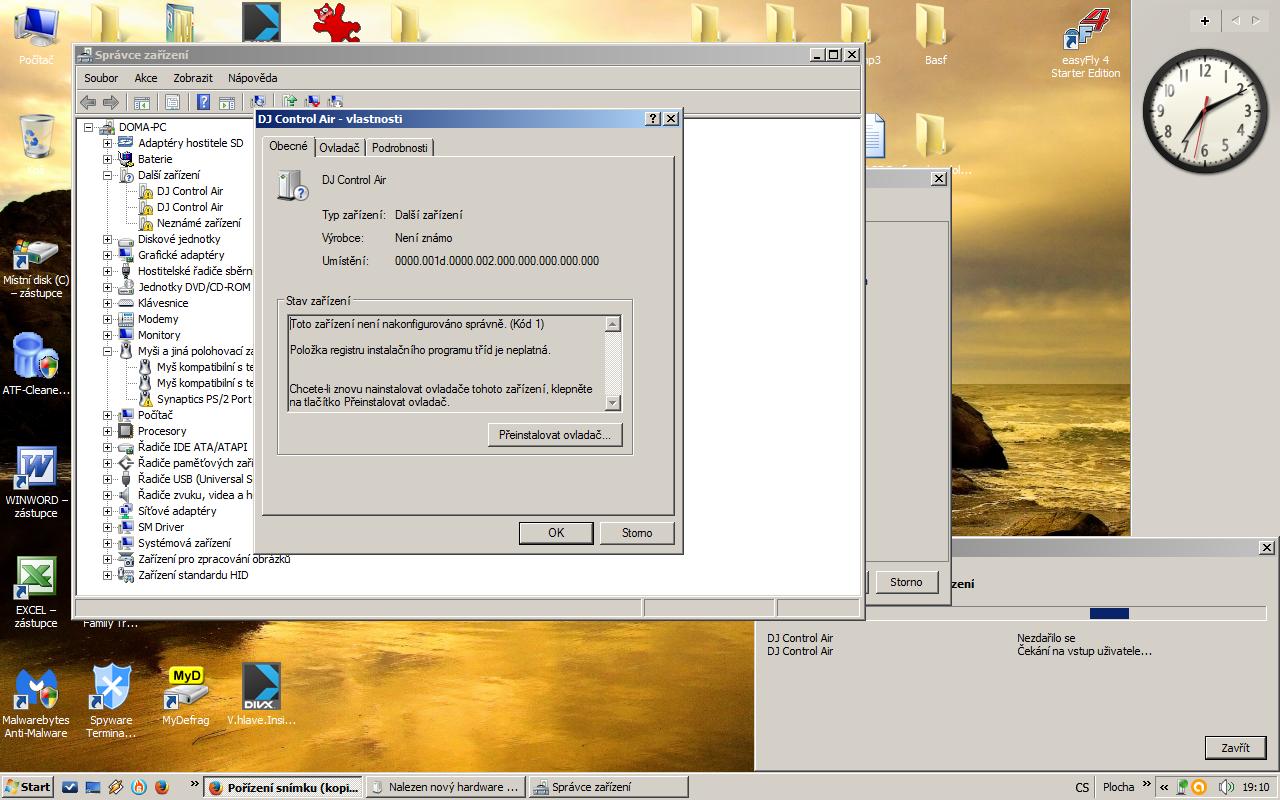Select Synaptics PS/2 Port tree item
Screen dimensions: 1280x800
(x=204, y=399)
